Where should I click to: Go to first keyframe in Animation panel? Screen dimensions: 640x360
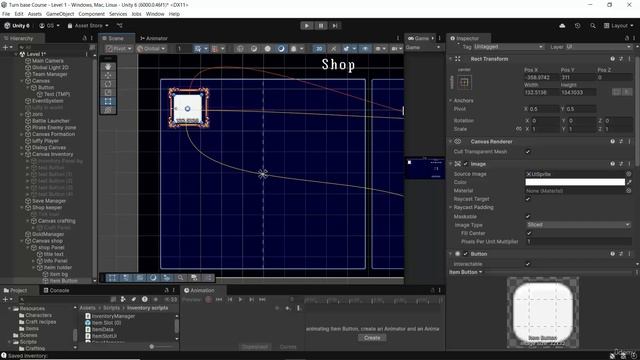(219, 300)
